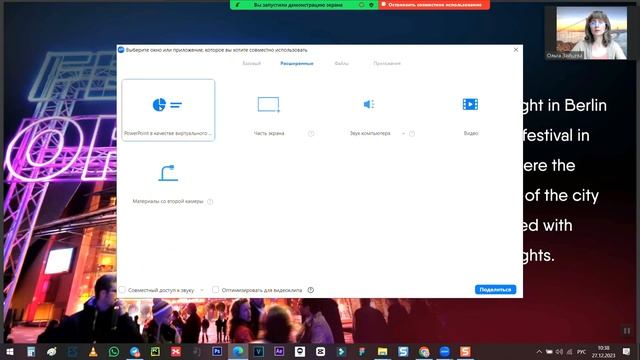Screen dimensions: 640x360
Task: Click the red stop sharing button
Action: pyautogui.click(x=434, y=5)
